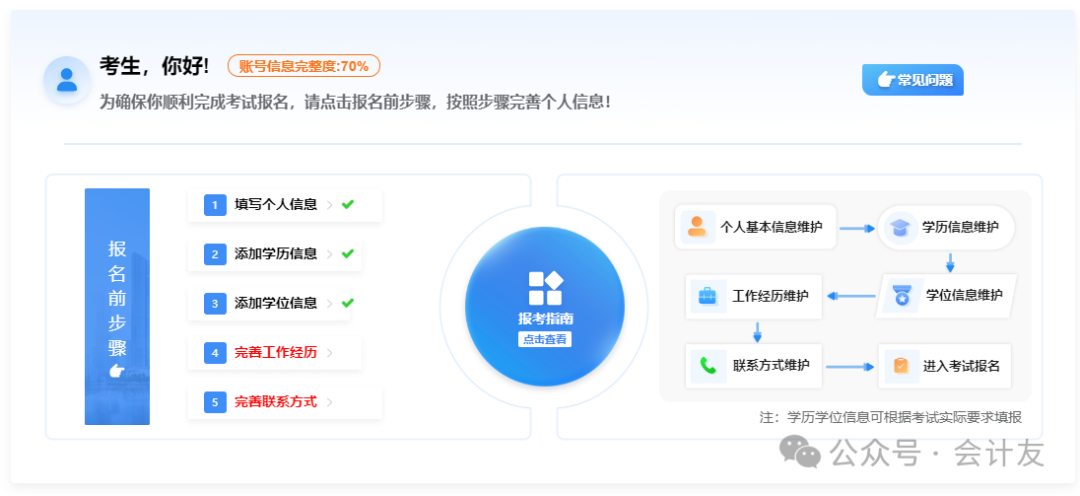The image size is (1080, 496).
Task: Open 联系方式维护
Action: click(x=754, y=365)
